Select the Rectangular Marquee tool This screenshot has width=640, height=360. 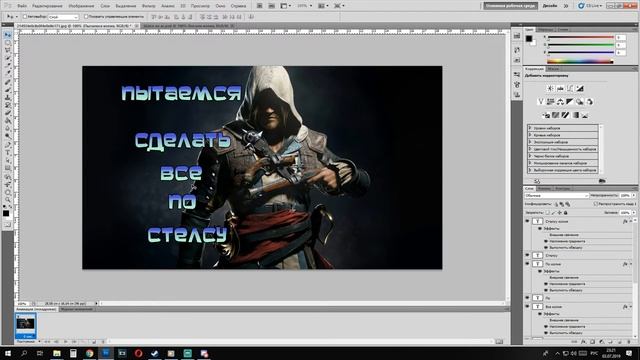tap(7, 42)
